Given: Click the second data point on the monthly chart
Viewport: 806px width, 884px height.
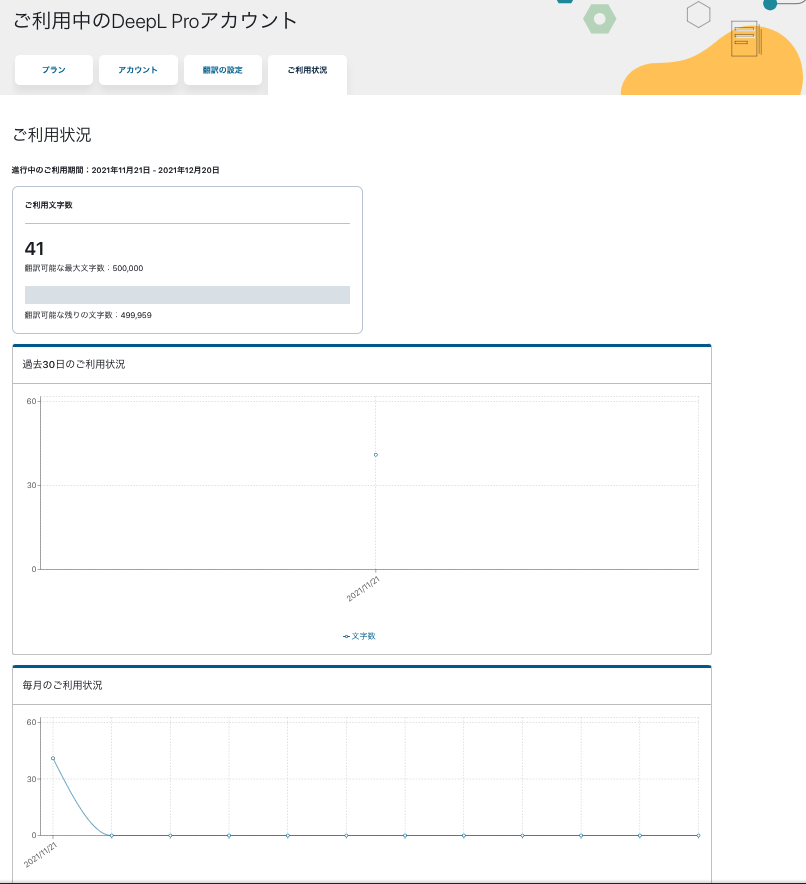Looking at the screenshot, I should click(112, 836).
